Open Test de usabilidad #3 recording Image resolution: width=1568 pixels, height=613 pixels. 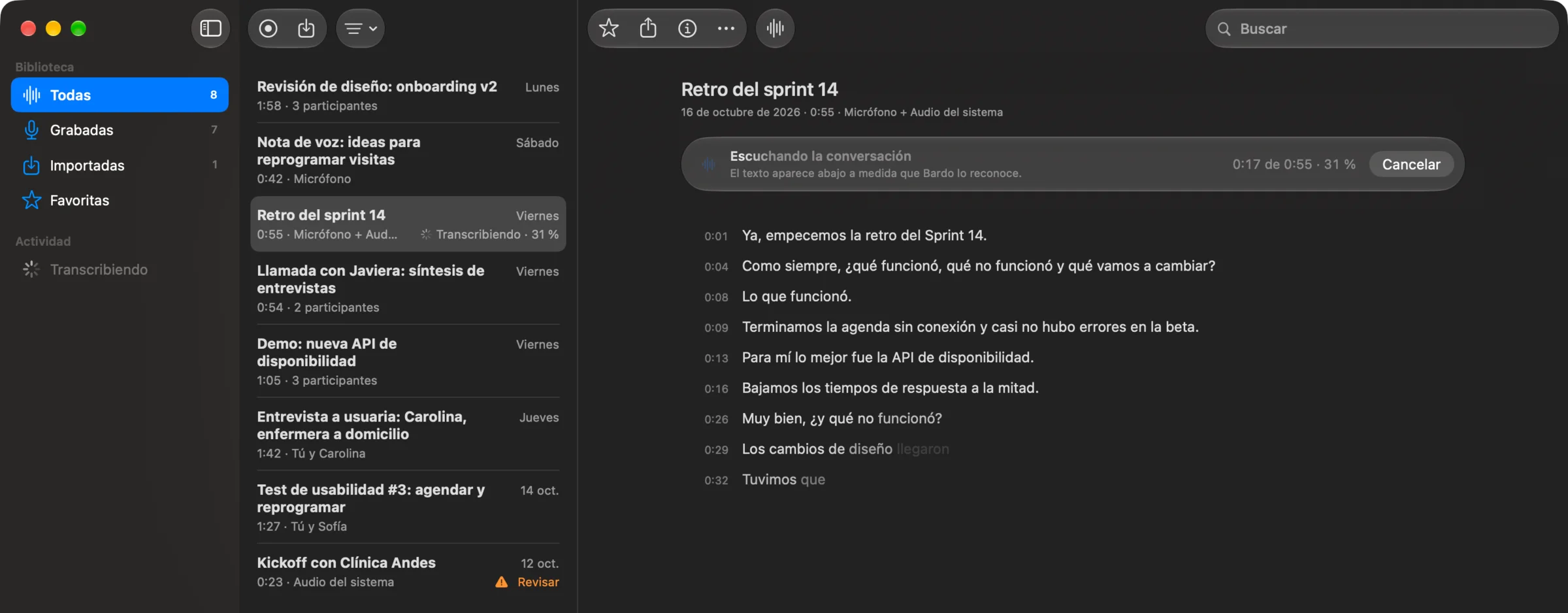[x=408, y=508]
